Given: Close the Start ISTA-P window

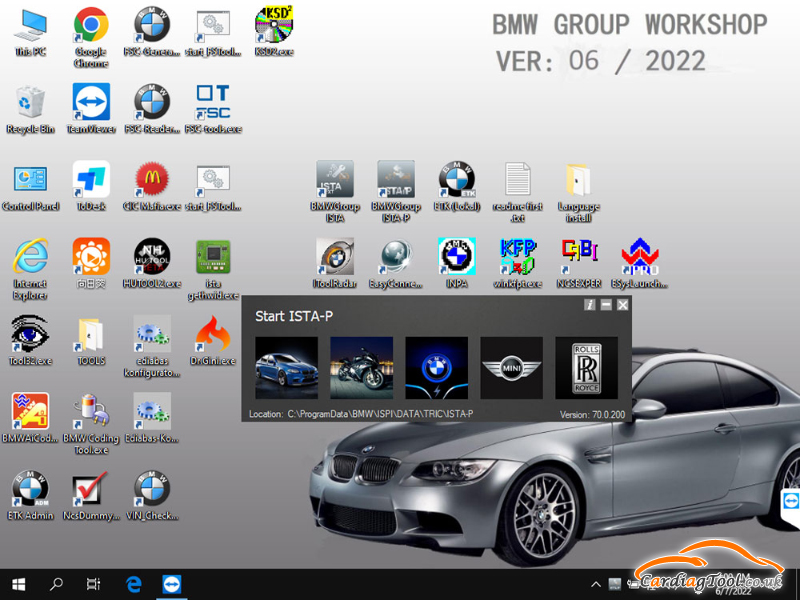Looking at the screenshot, I should (622, 305).
